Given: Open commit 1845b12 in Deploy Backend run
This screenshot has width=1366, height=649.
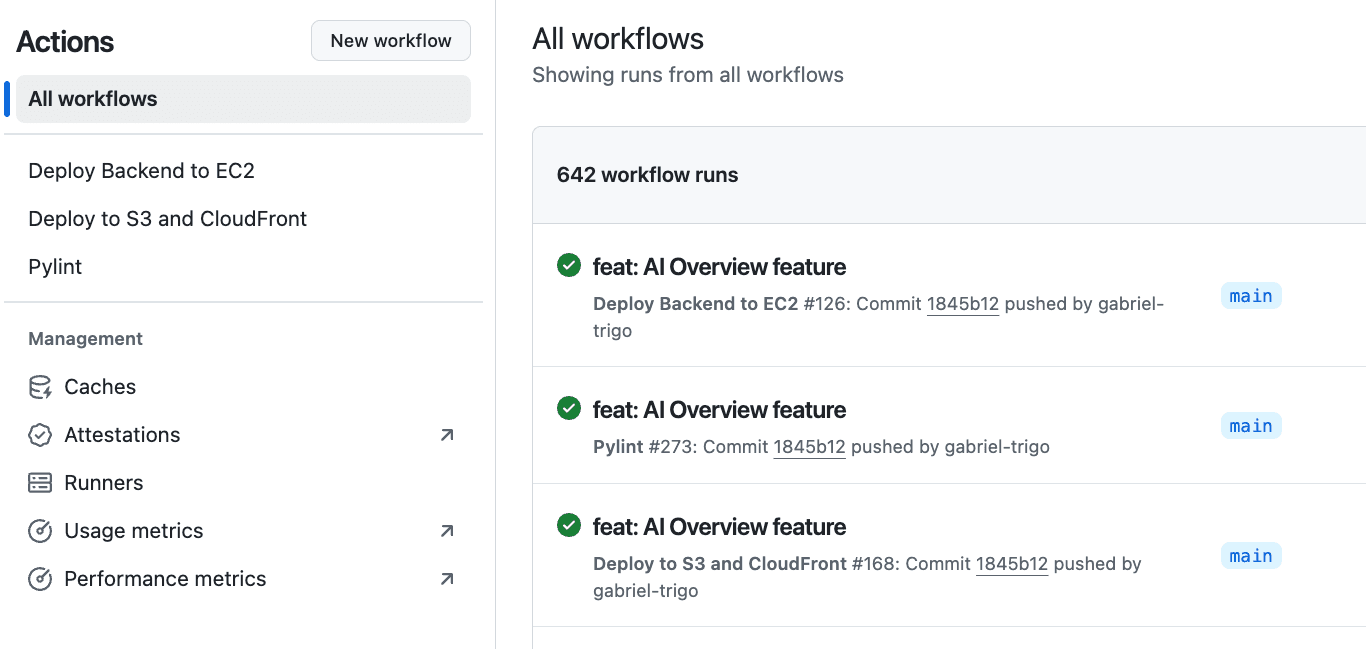Looking at the screenshot, I should [962, 304].
